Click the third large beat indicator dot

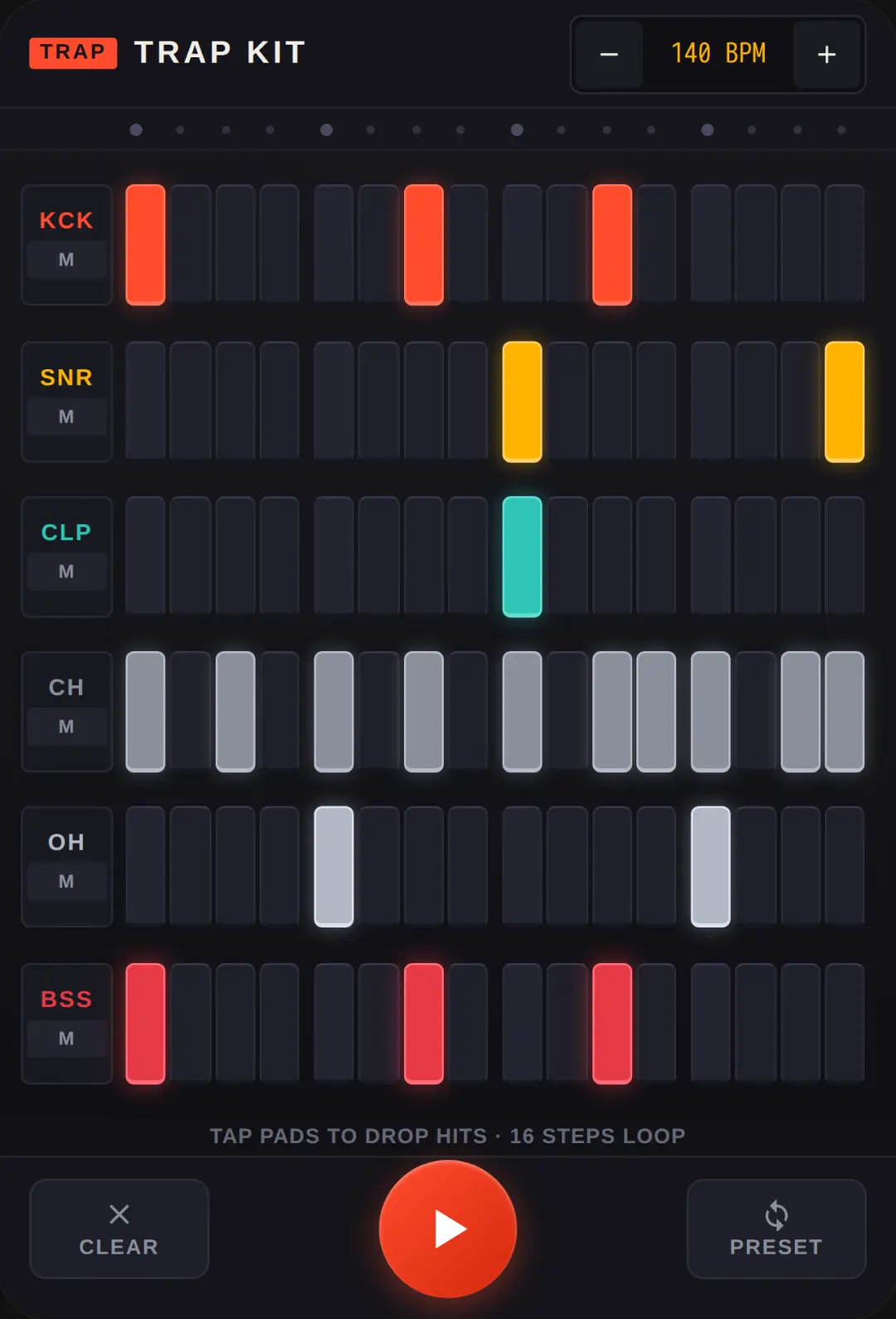[x=517, y=129]
